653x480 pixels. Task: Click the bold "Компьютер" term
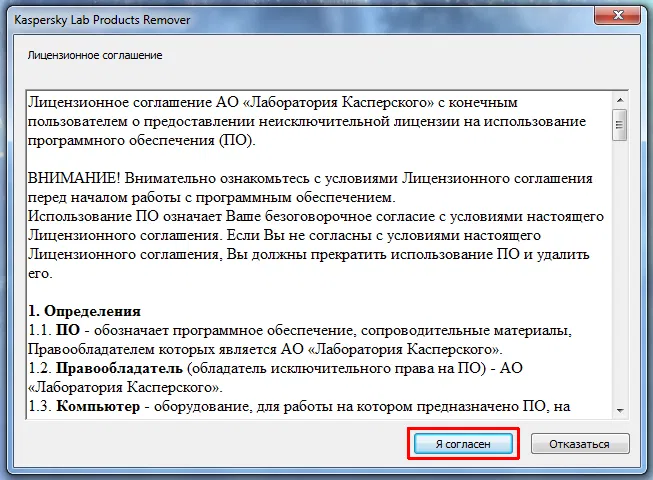click(x=98, y=406)
